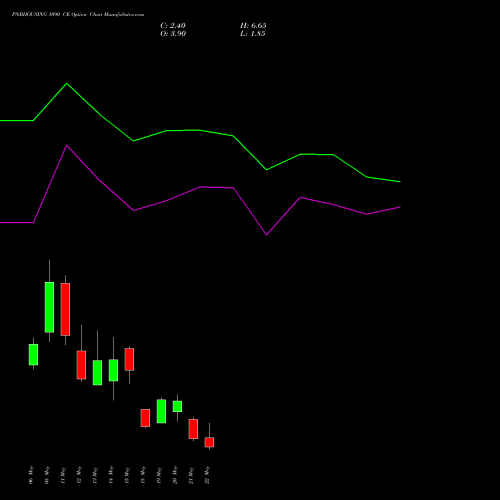Click the '21 May' date axis label
Image resolution: width=500 pixels, height=500 pixels.
(191, 475)
